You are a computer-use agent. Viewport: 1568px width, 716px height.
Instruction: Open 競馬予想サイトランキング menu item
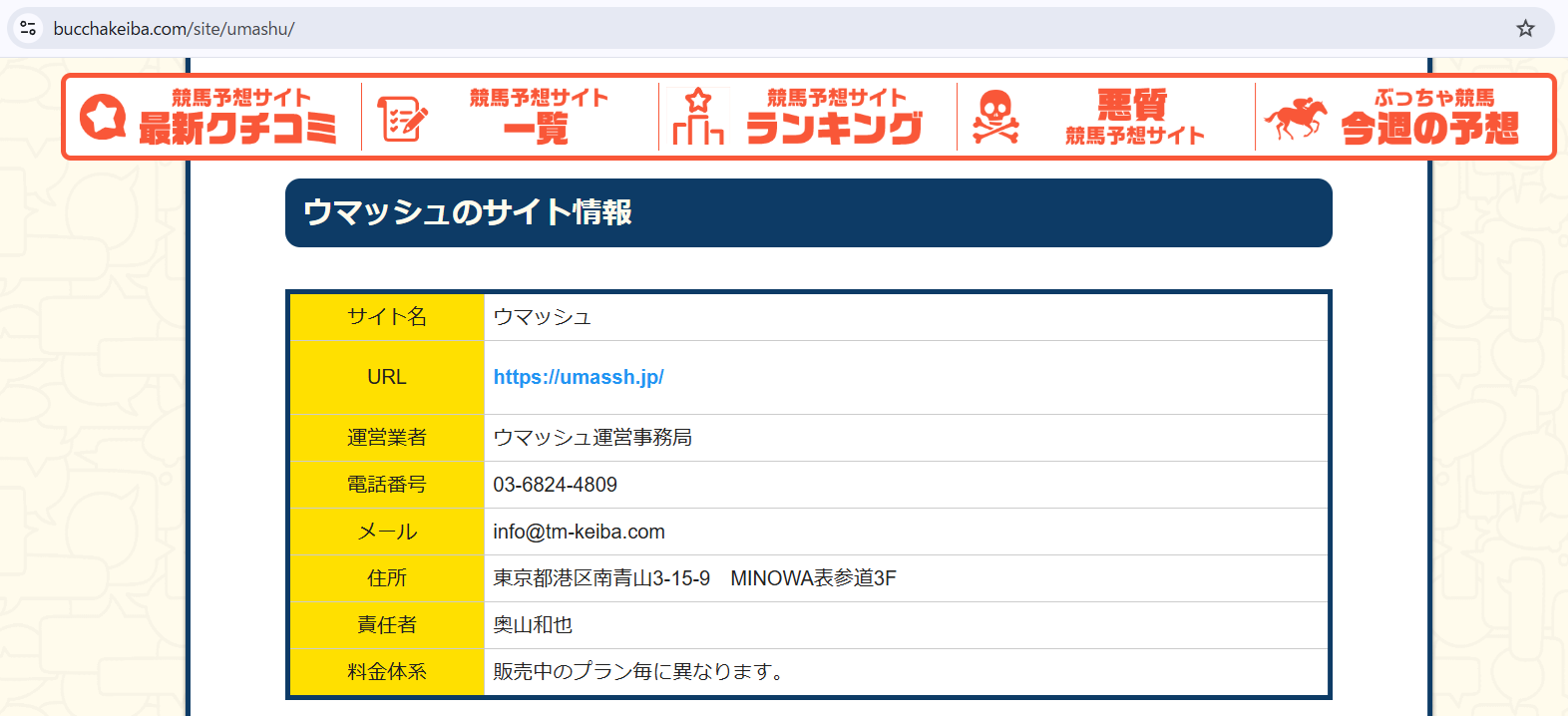coord(808,117)
